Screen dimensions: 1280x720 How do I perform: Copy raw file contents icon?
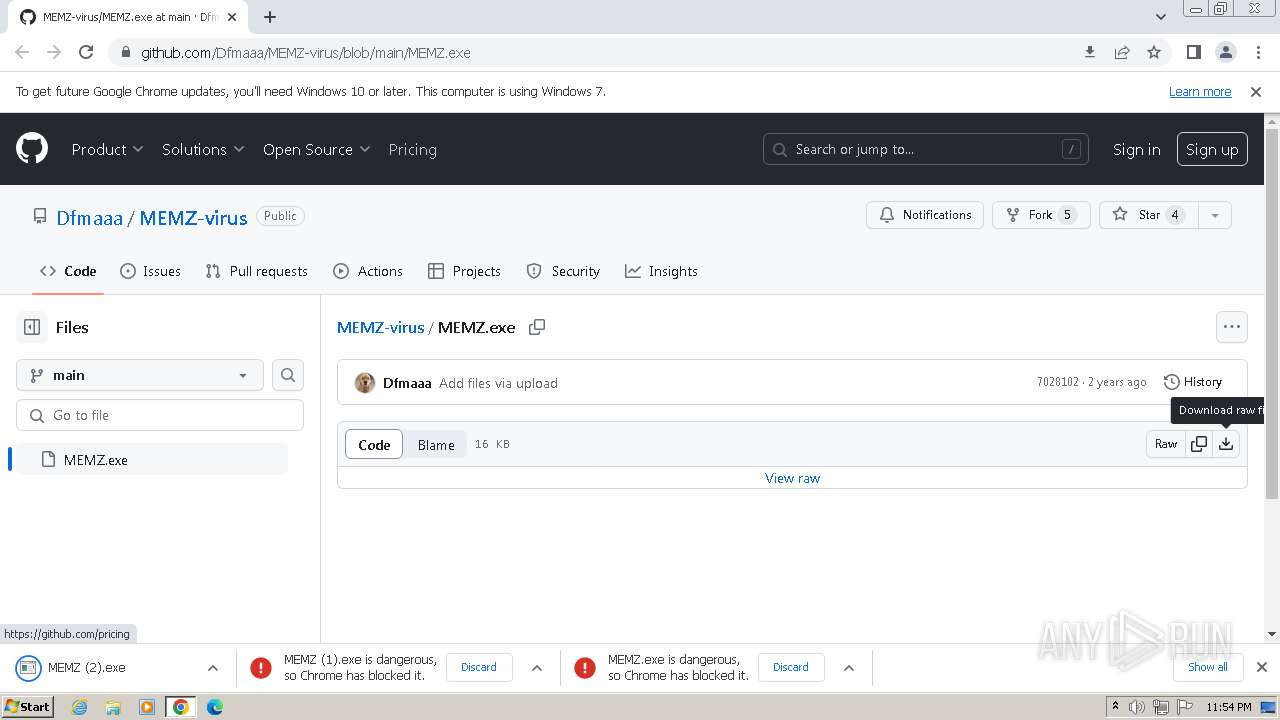click(1199, 444)
